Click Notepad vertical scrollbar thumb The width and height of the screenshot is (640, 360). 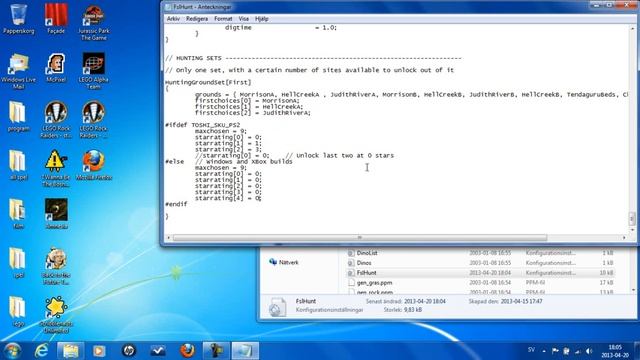pos(632,219)
